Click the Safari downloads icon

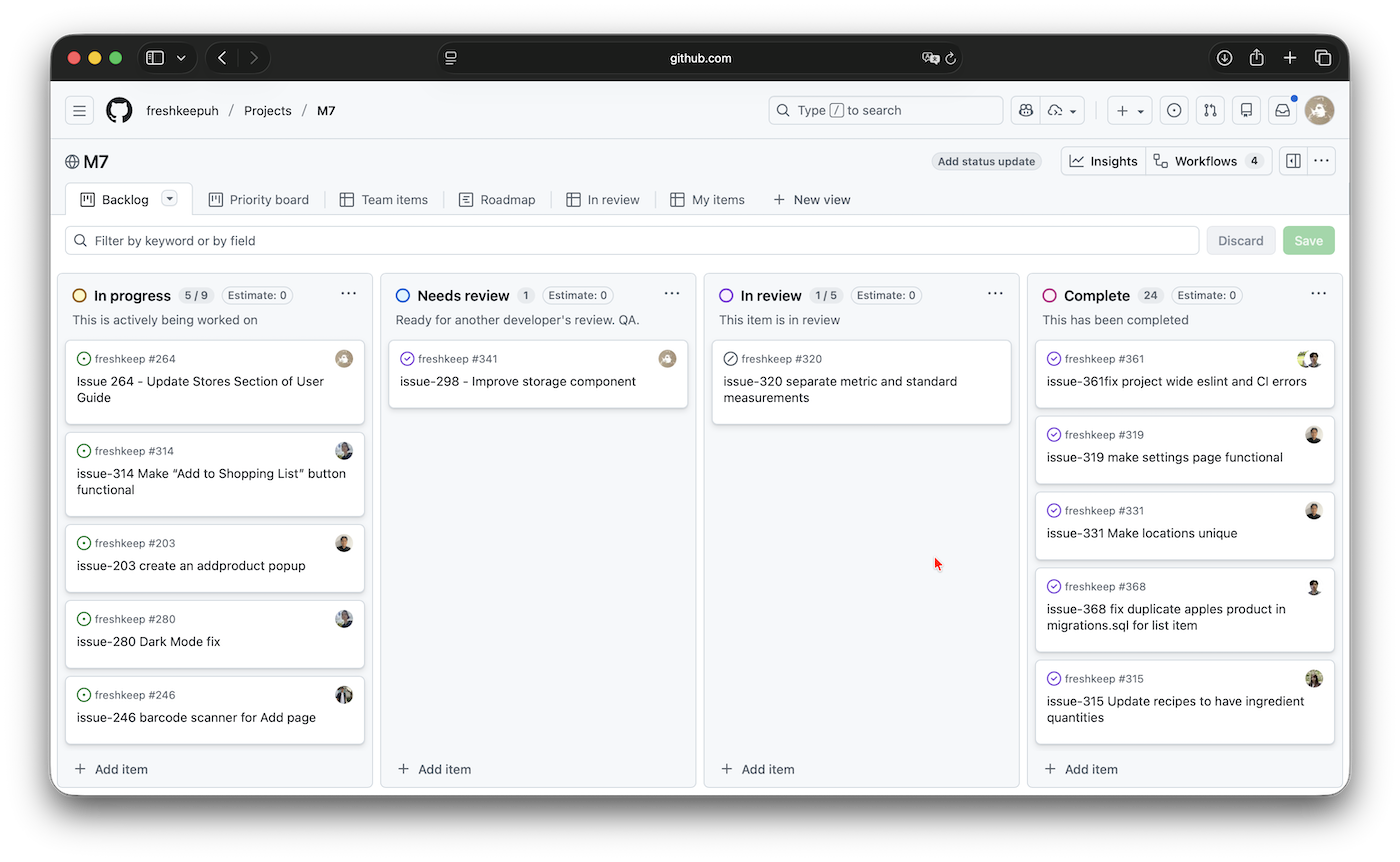(x=1224, y=58)
